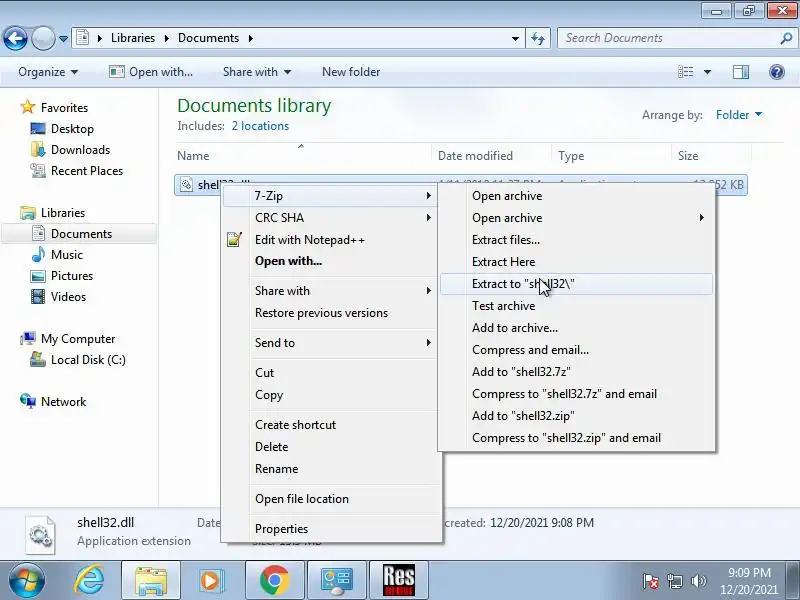Screen dimensions: 800x600
Task: Click the Open with... toolbar button
Action: coord(151,72)
